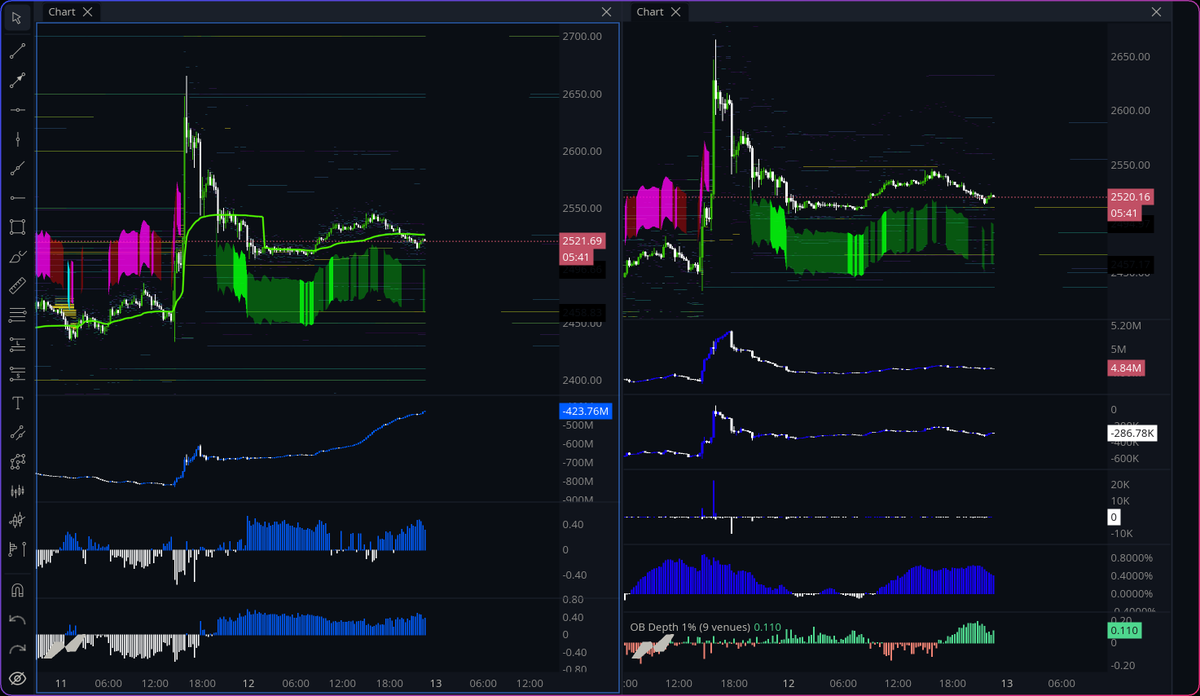
Task: Close the right chart pane
Action: click(1156, 12)
